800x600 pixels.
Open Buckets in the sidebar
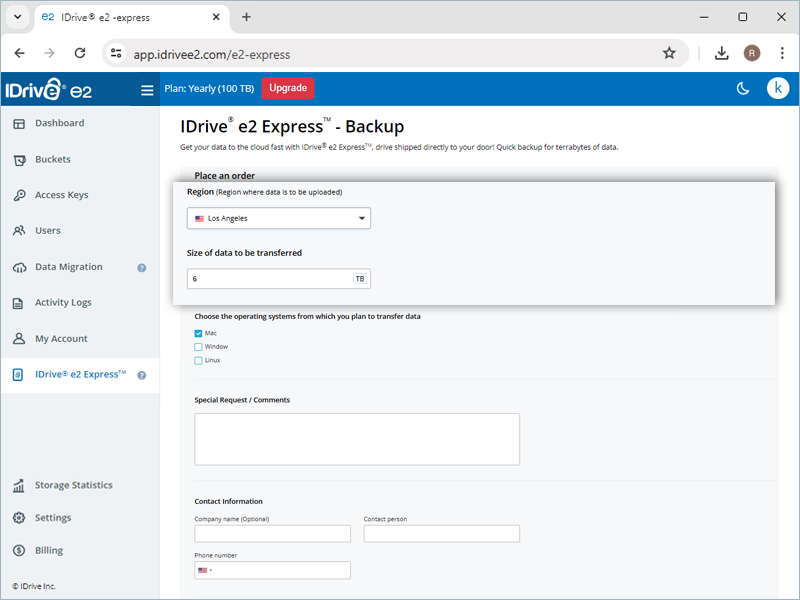(x=52, y=159)
